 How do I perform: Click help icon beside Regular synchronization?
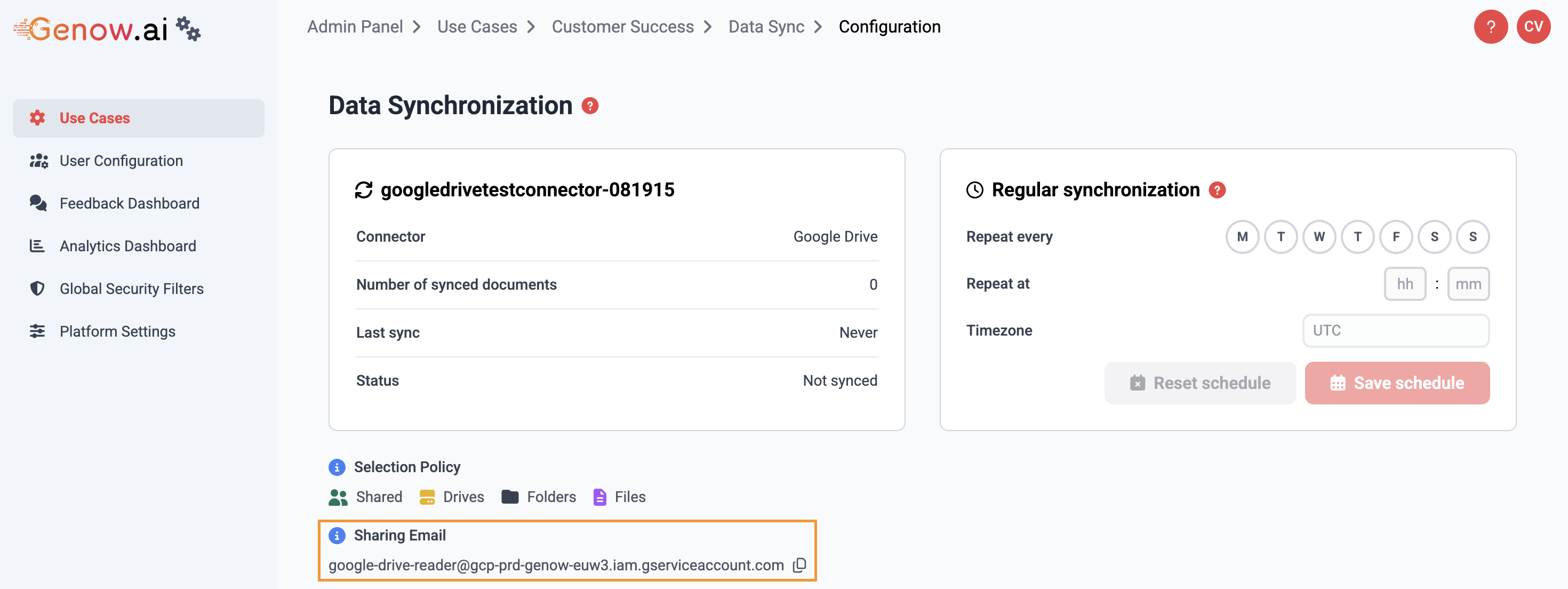click(x=1217, y=190)
